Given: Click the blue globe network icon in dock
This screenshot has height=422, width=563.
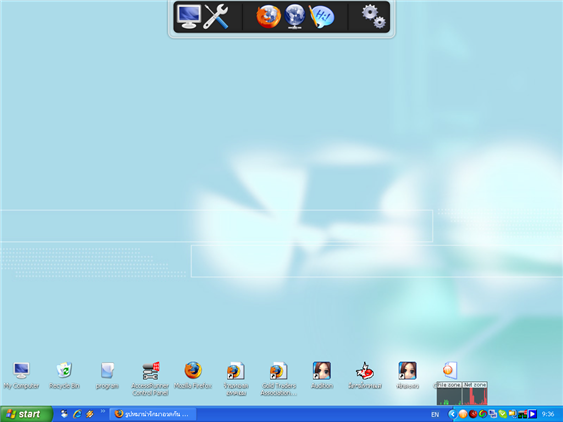Looking at the screenshot, I should pyautogui.click(x=295, y=17).
